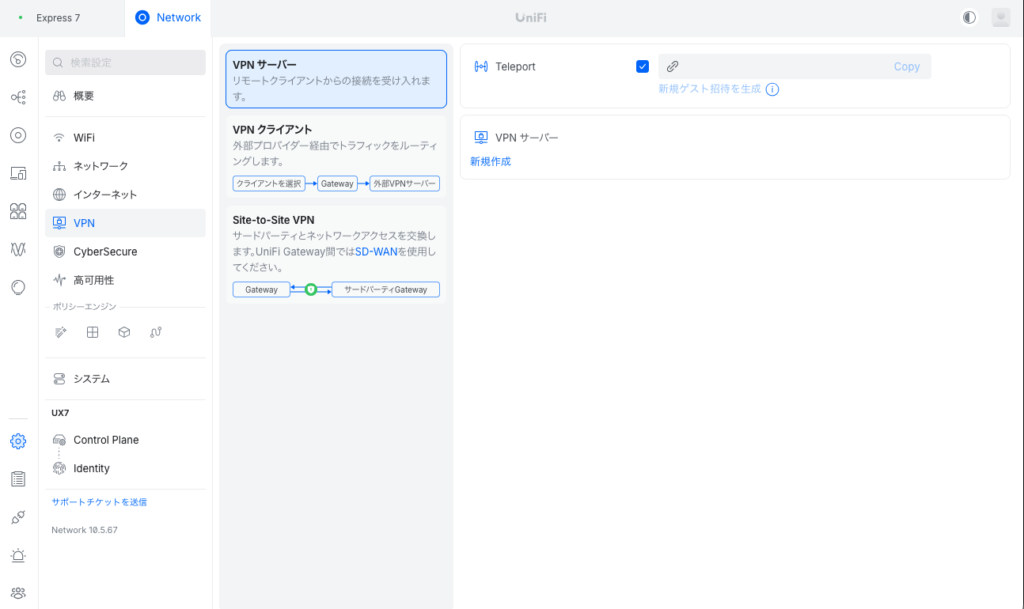The image size is (1024, 609).
Task: Open the Ports/binoculars-style icon in rail
Action: 18,211
